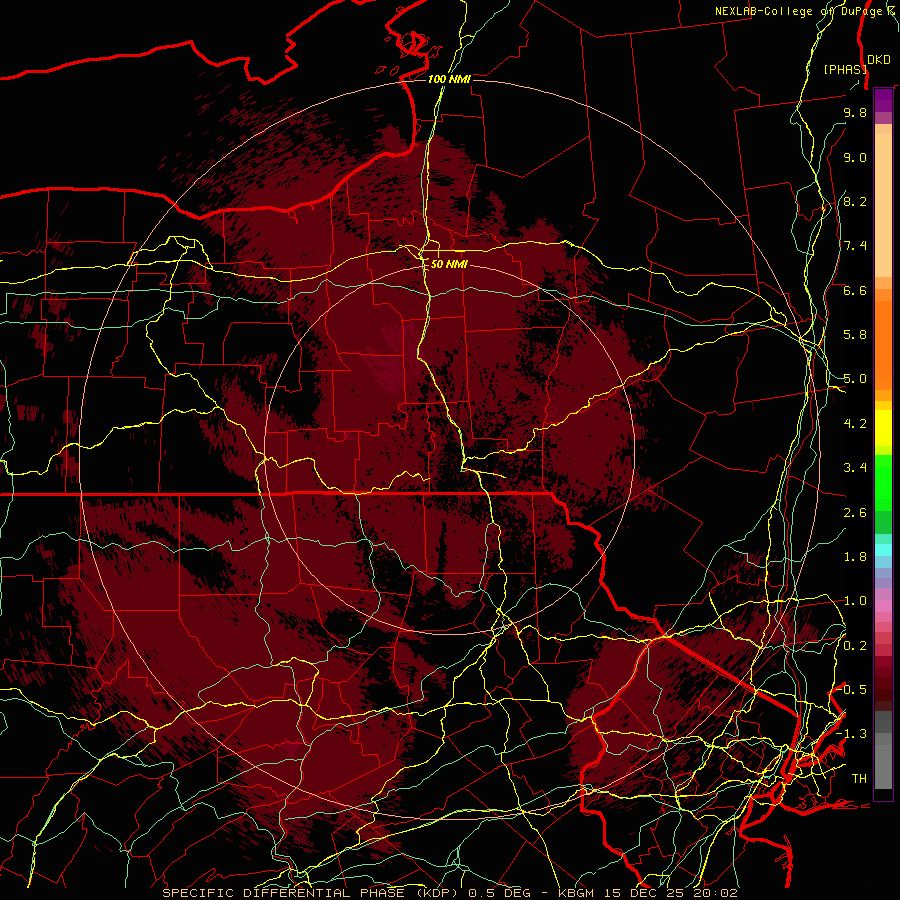Click the [PHAS] legend label

pos(845,69)
